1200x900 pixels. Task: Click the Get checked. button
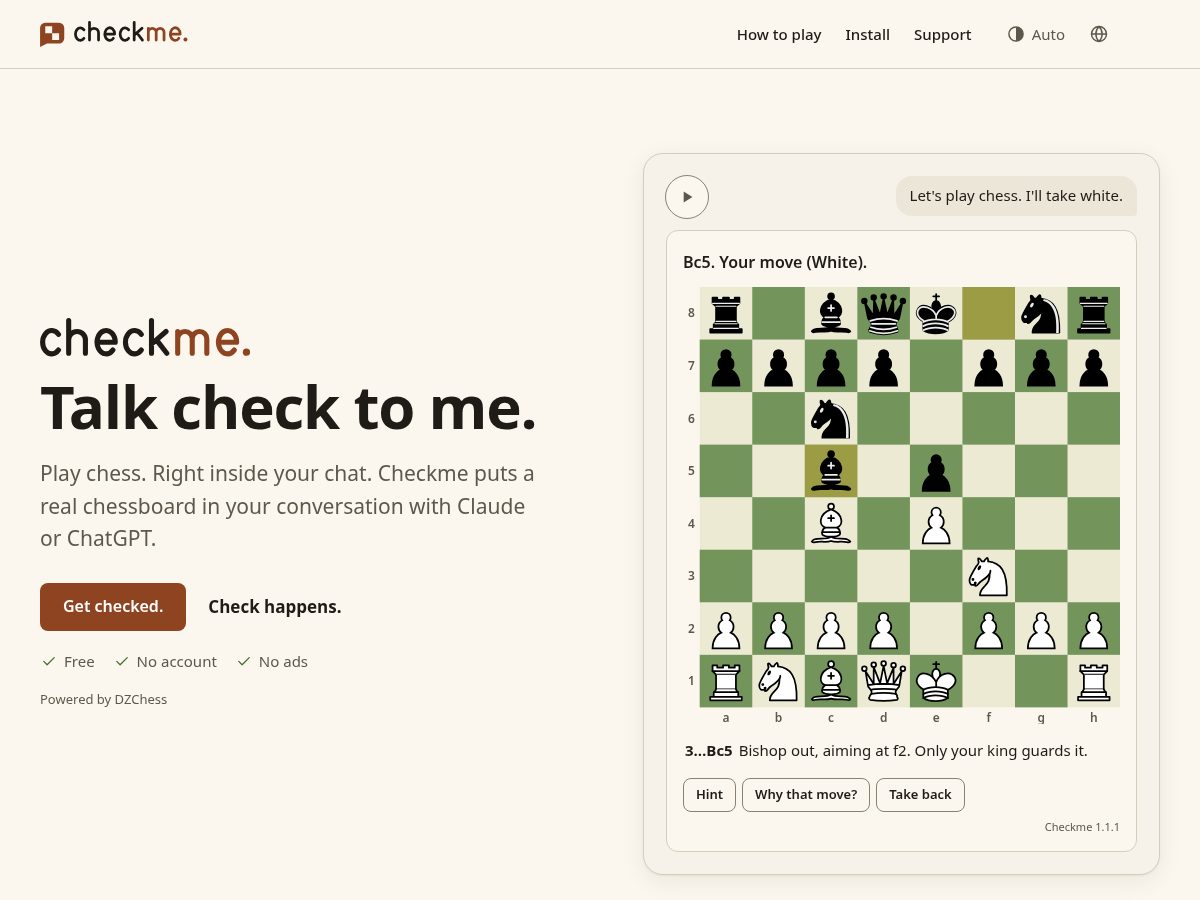[x=113, y=607]
